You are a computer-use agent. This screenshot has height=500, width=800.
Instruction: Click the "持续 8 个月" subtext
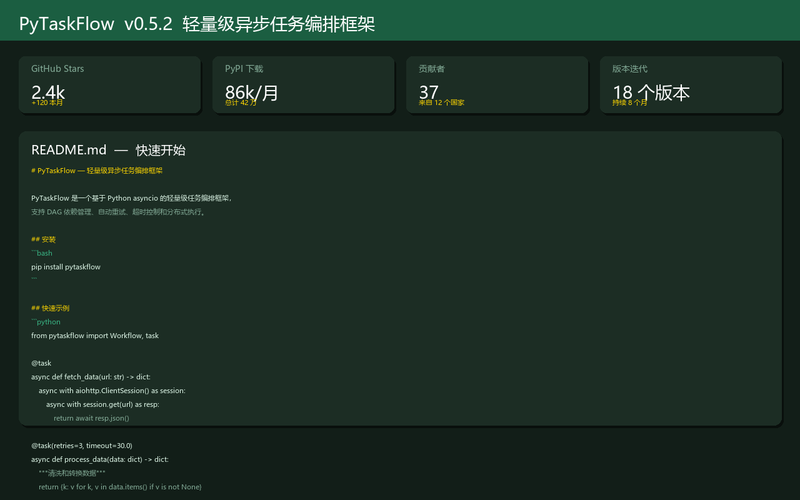click(x=630, y=103)
